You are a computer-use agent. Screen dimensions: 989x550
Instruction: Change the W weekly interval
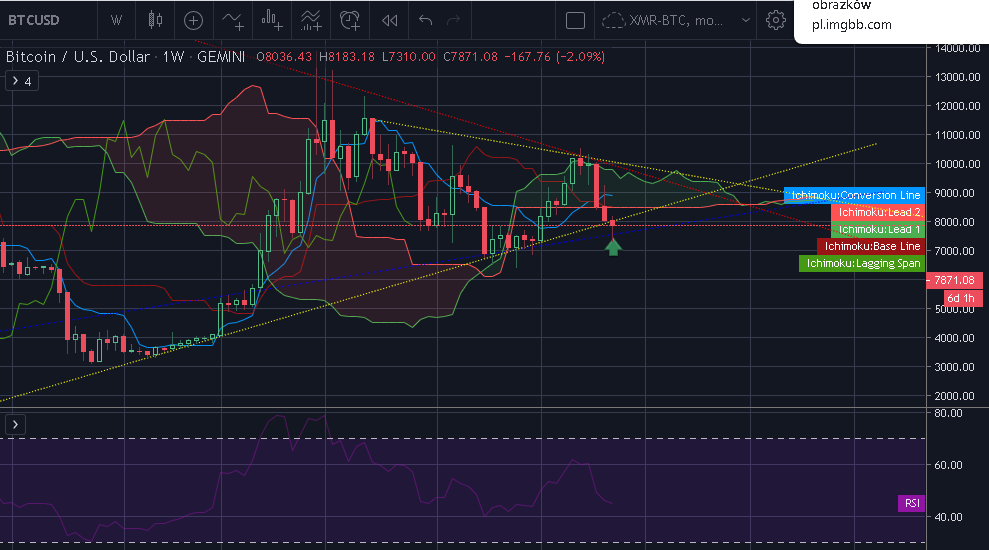pyautogui.click(x=117, y=20)
